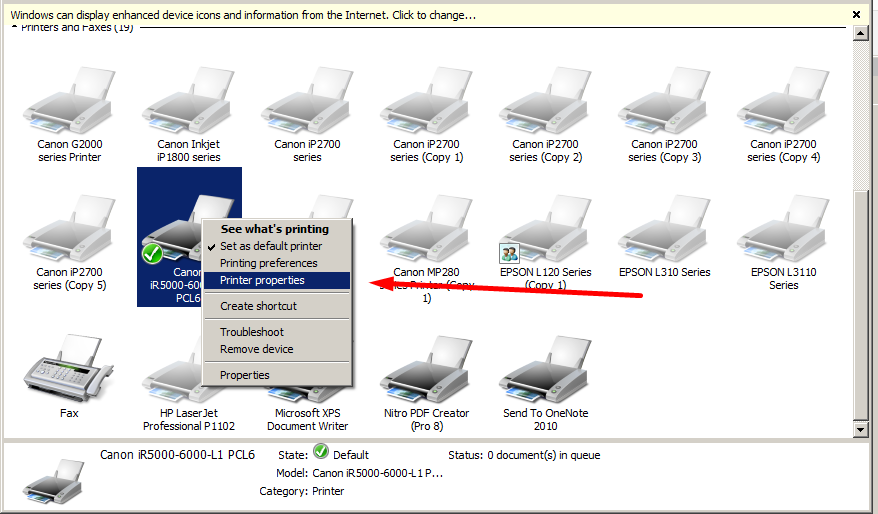This screenshot has height=514, width=878.
Task: Close the yellow information bar
Action: pyautogui.click(x=856, y=15)
